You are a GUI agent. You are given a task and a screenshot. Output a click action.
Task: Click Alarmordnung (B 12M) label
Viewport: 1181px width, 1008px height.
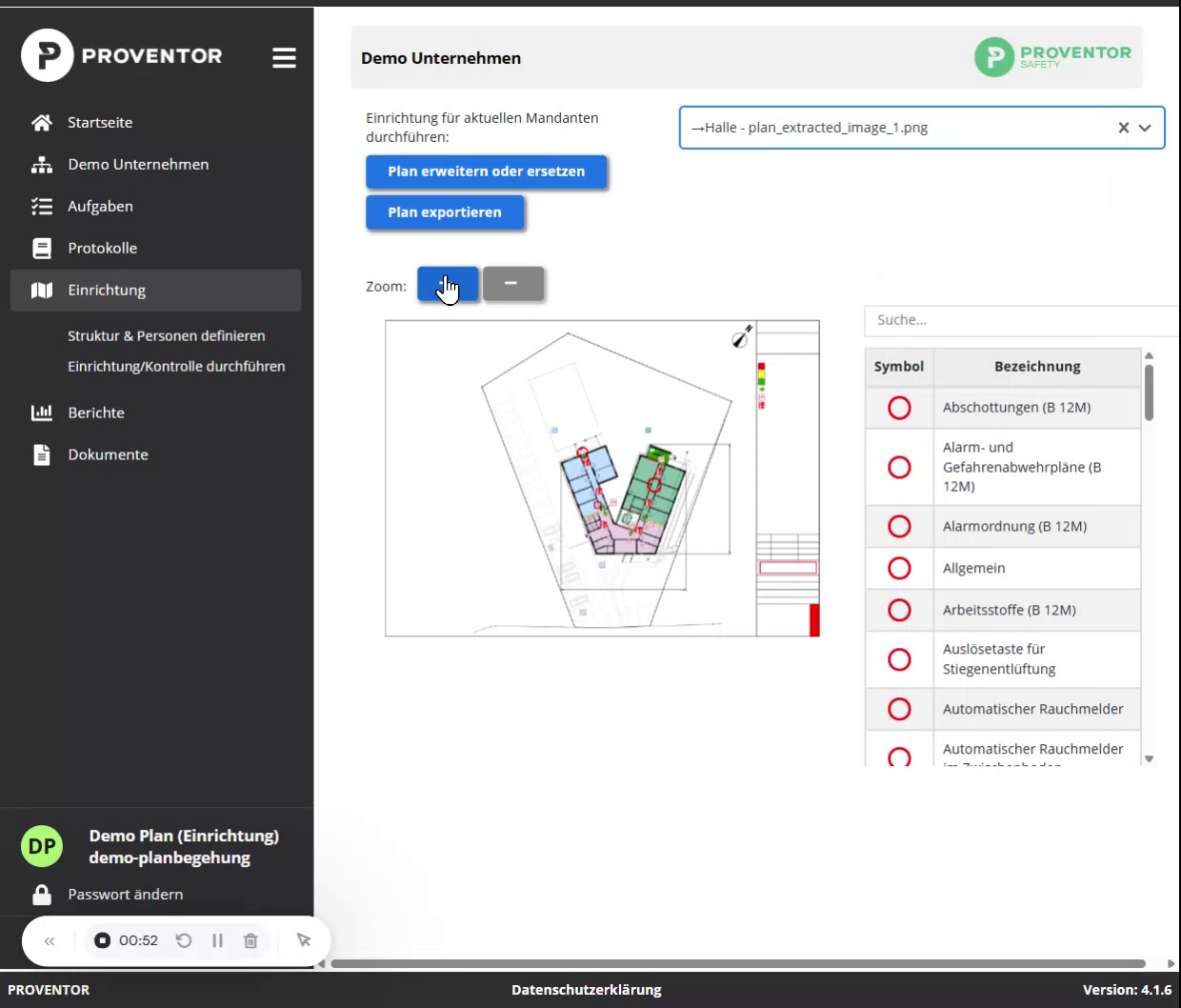[1014, 526]
